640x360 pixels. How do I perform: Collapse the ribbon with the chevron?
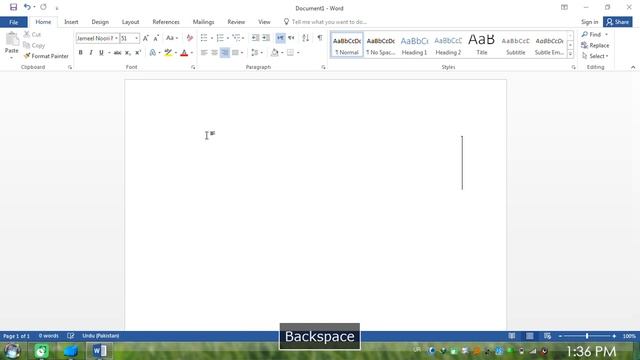pyautogui.click(x=633, y=67)
